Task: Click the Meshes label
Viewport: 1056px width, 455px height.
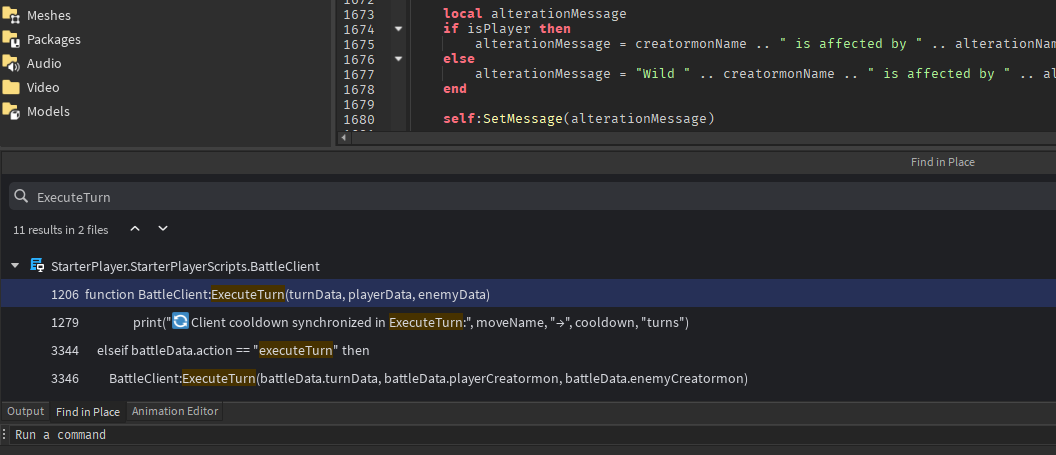Action: click(x=48, y=15)
